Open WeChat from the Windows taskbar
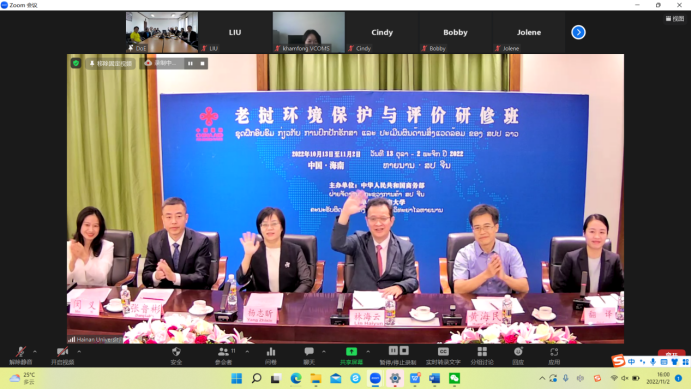The image size is (692, 389). tap(454, 378)
